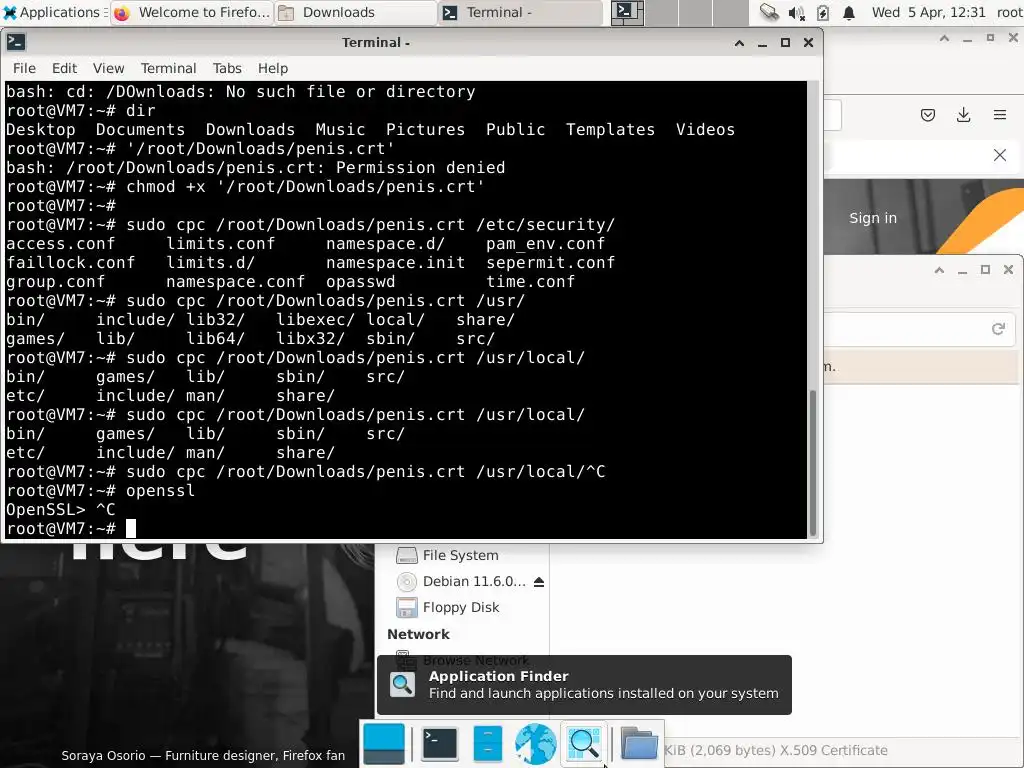Click the muted volume tray icon

click(x=796, y=12)
